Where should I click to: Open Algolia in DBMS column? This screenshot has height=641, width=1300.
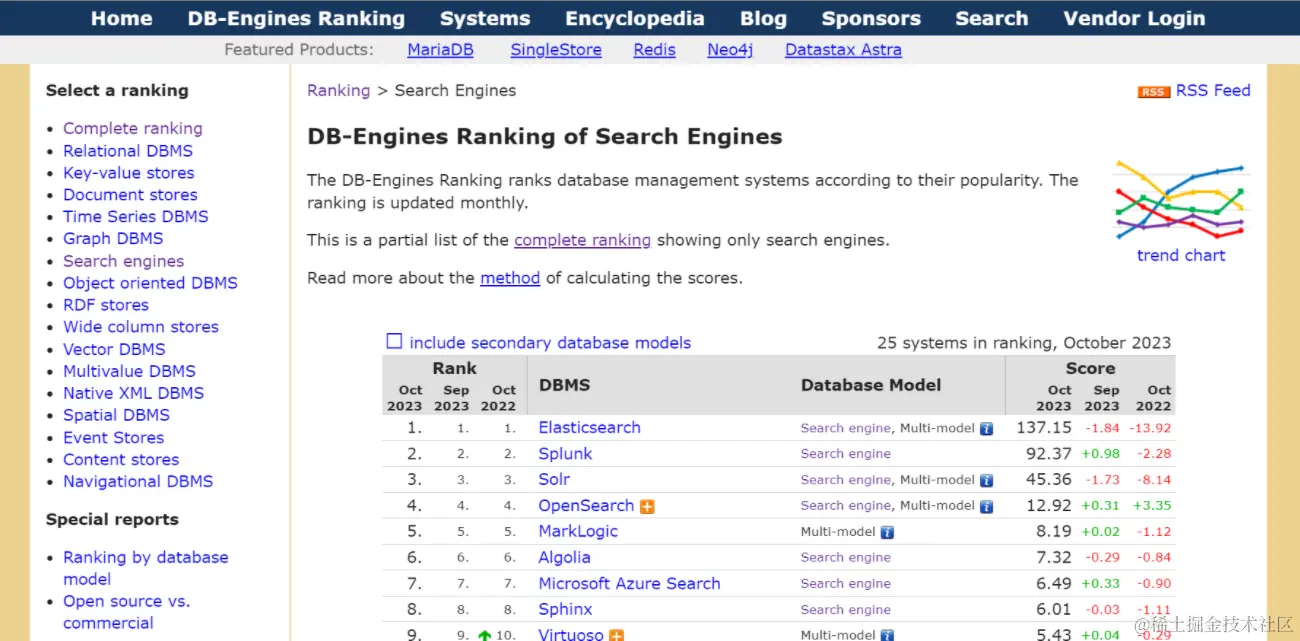564,557
